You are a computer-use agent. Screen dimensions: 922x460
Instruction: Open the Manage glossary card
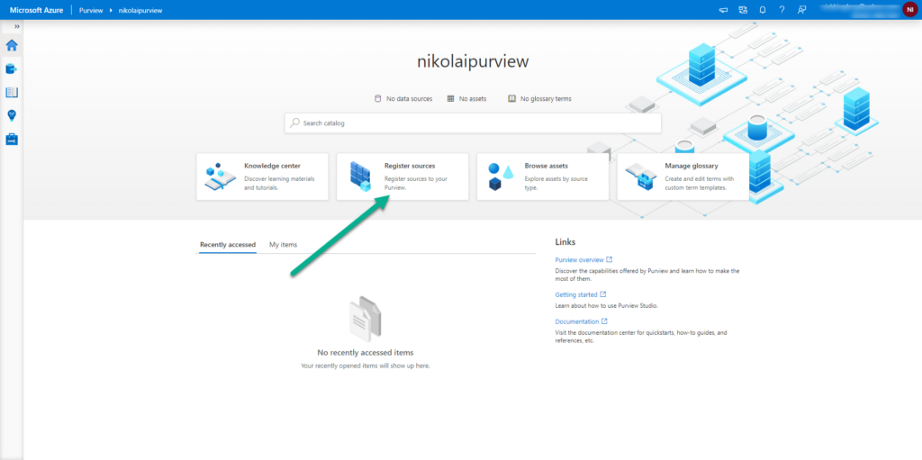(683, 176)
